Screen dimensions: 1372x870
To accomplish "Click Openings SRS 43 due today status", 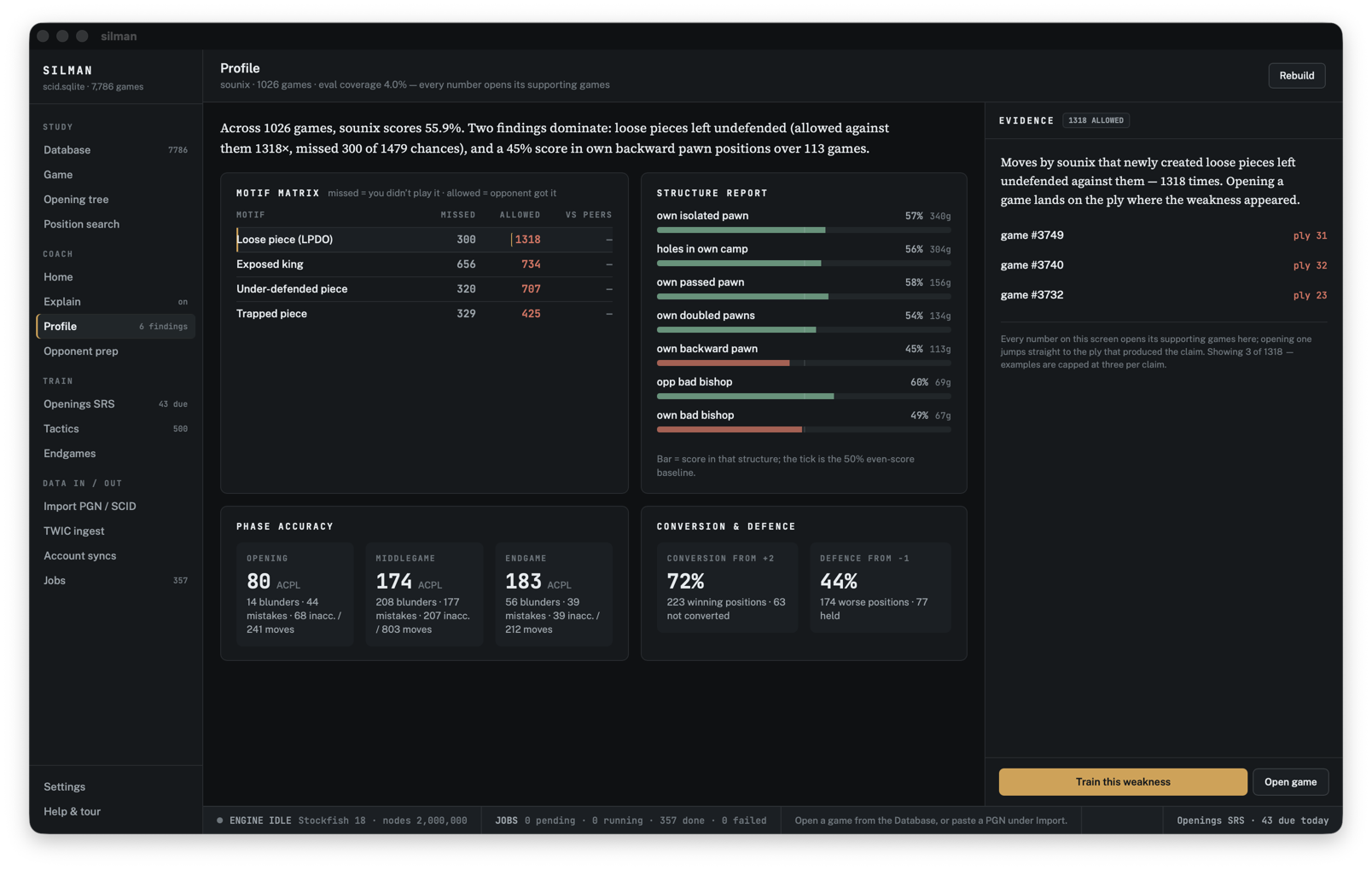I will point(1253,821).
